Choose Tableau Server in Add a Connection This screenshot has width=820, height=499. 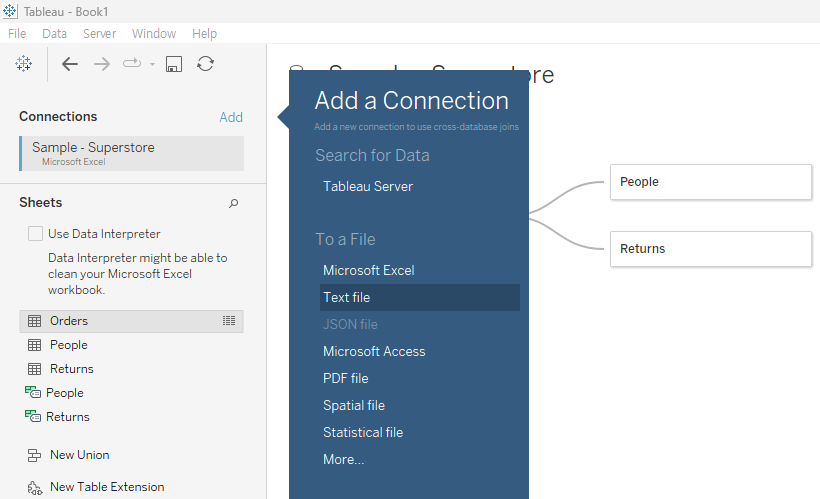[368, 186]
